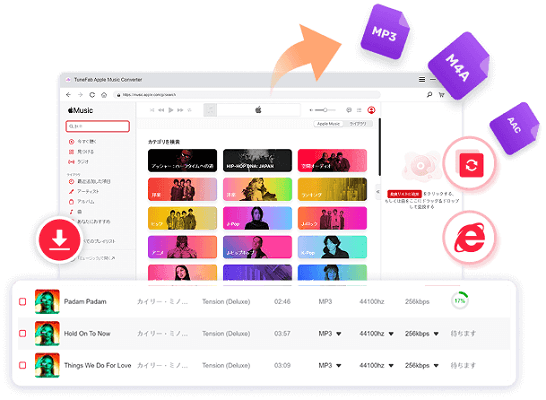Open MP3 format dropdown for Hold On To Now
546x400 pixels.
coord(330,334)
